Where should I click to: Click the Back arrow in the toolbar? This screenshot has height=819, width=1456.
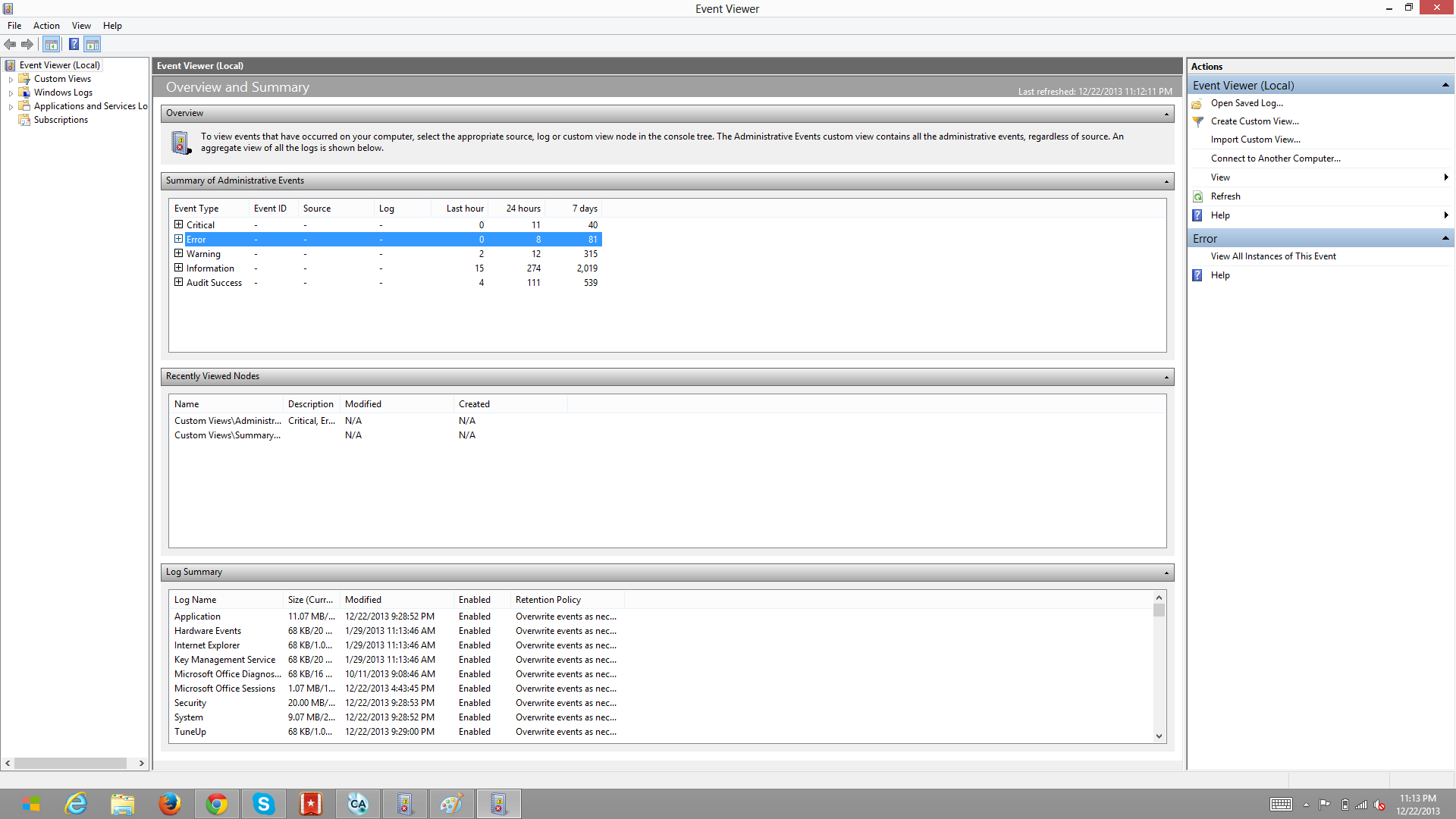click(10, 45)
